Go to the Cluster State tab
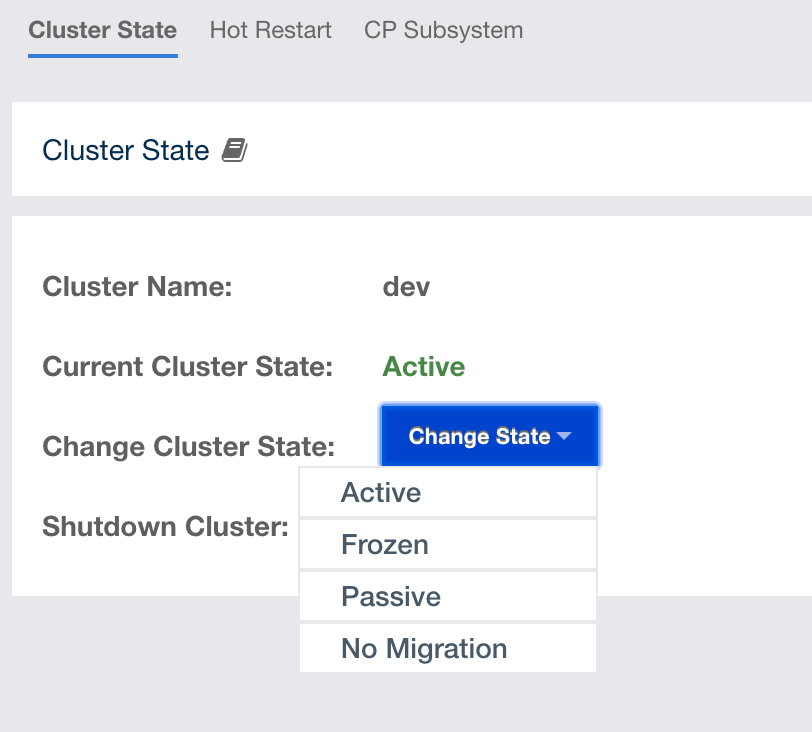Screen dimensions: 812x732 point(102,30)
